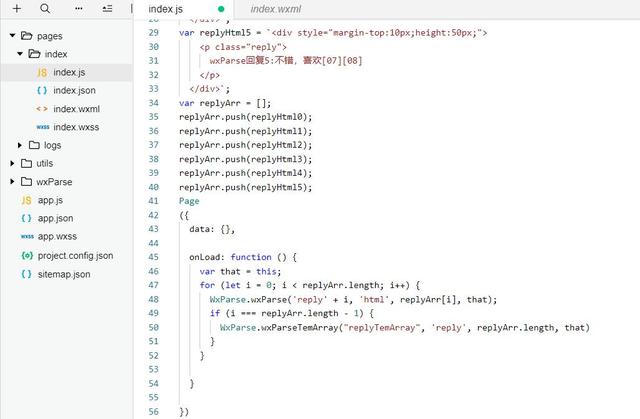The height and width of the screenshot is (419, 640).
Task: Select the utils folder label
Action: coord(44,163)
